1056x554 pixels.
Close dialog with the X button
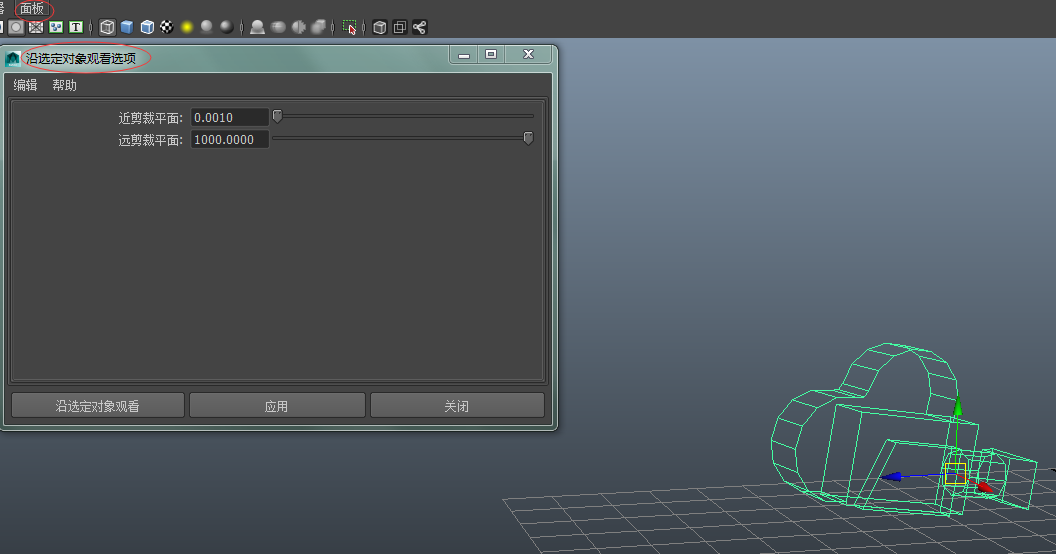pos(528,55)
